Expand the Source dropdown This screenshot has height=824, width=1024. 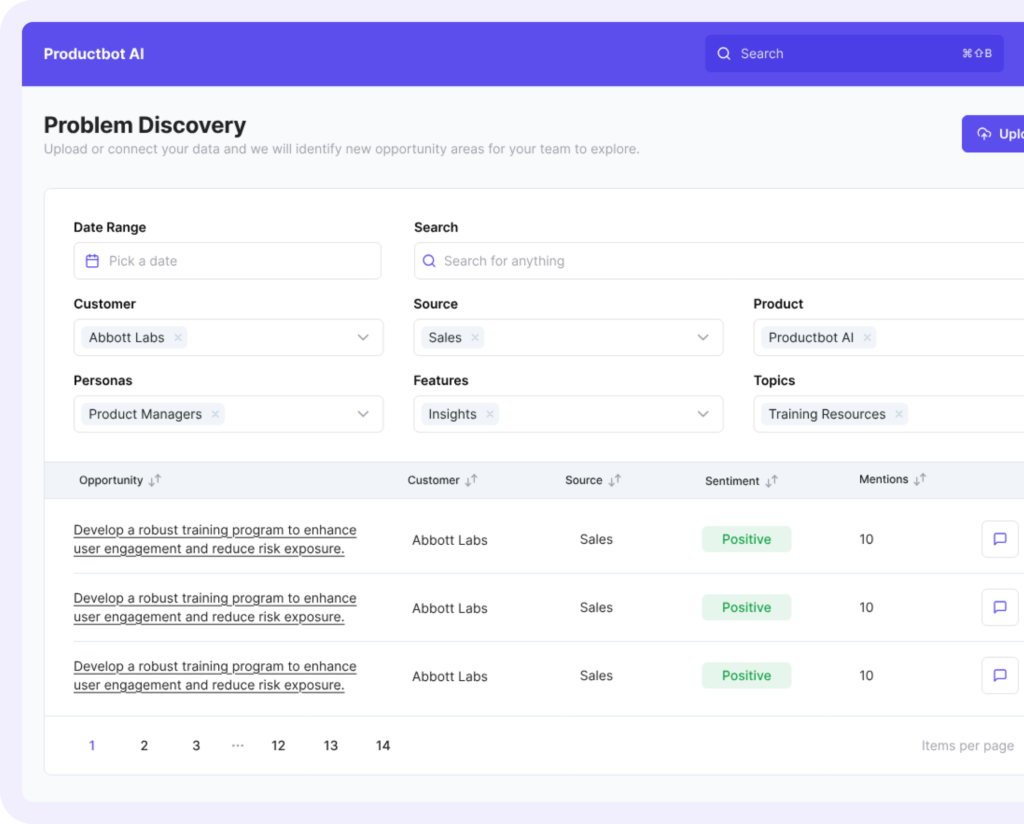coord(702,337)
